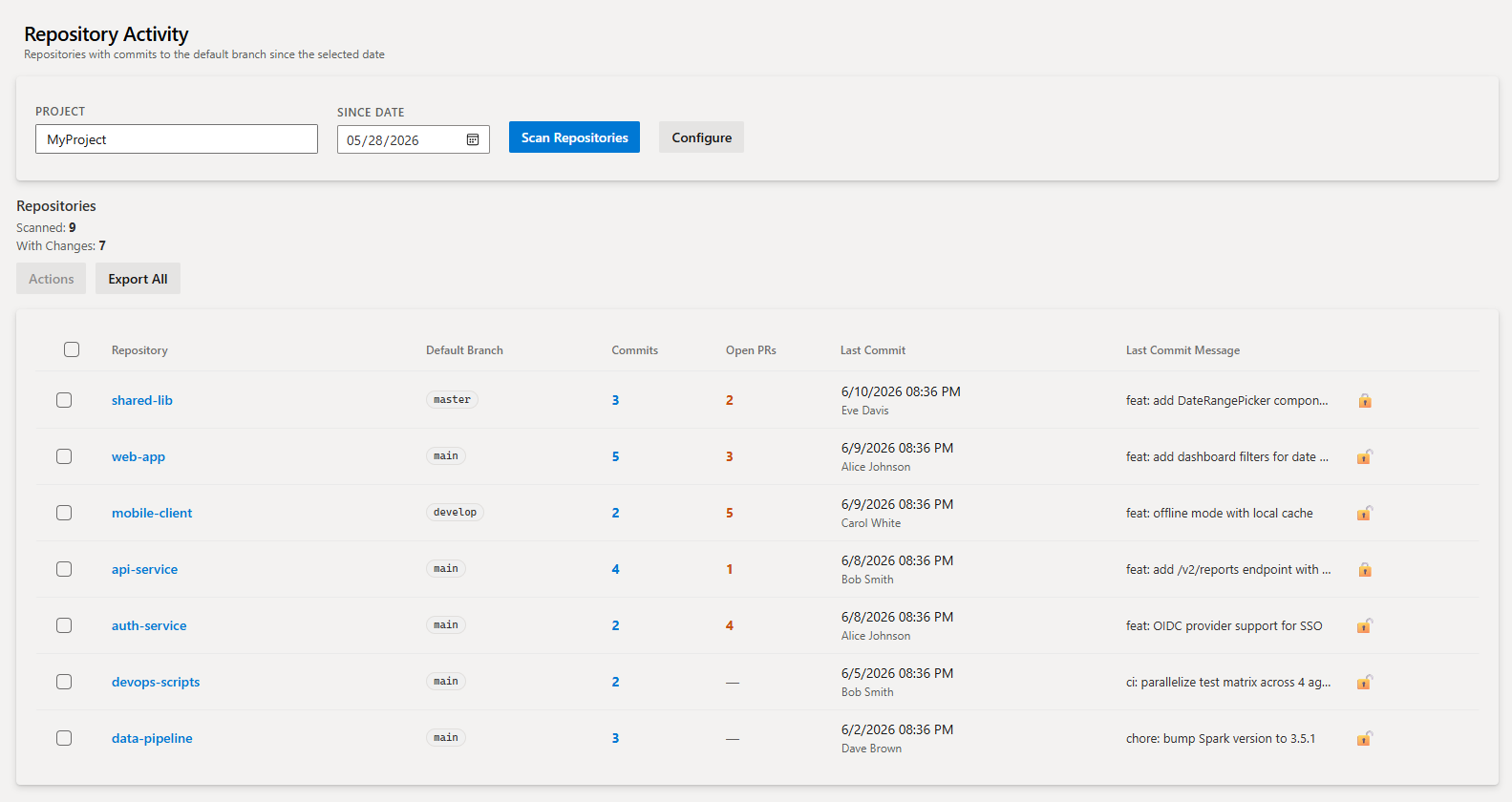The image size is (1512, 802).
Task: Click author name Carol White
Action: tap(871, 523)
